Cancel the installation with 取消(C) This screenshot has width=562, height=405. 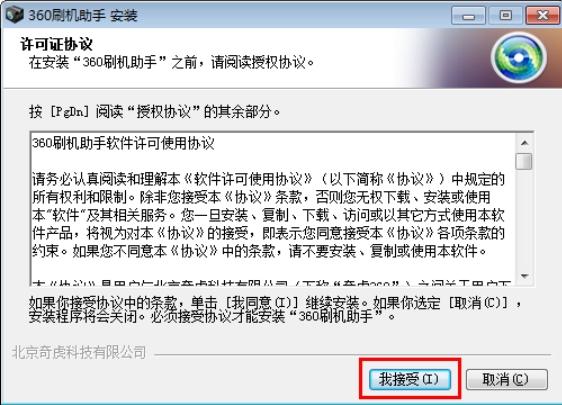(506, 379)
